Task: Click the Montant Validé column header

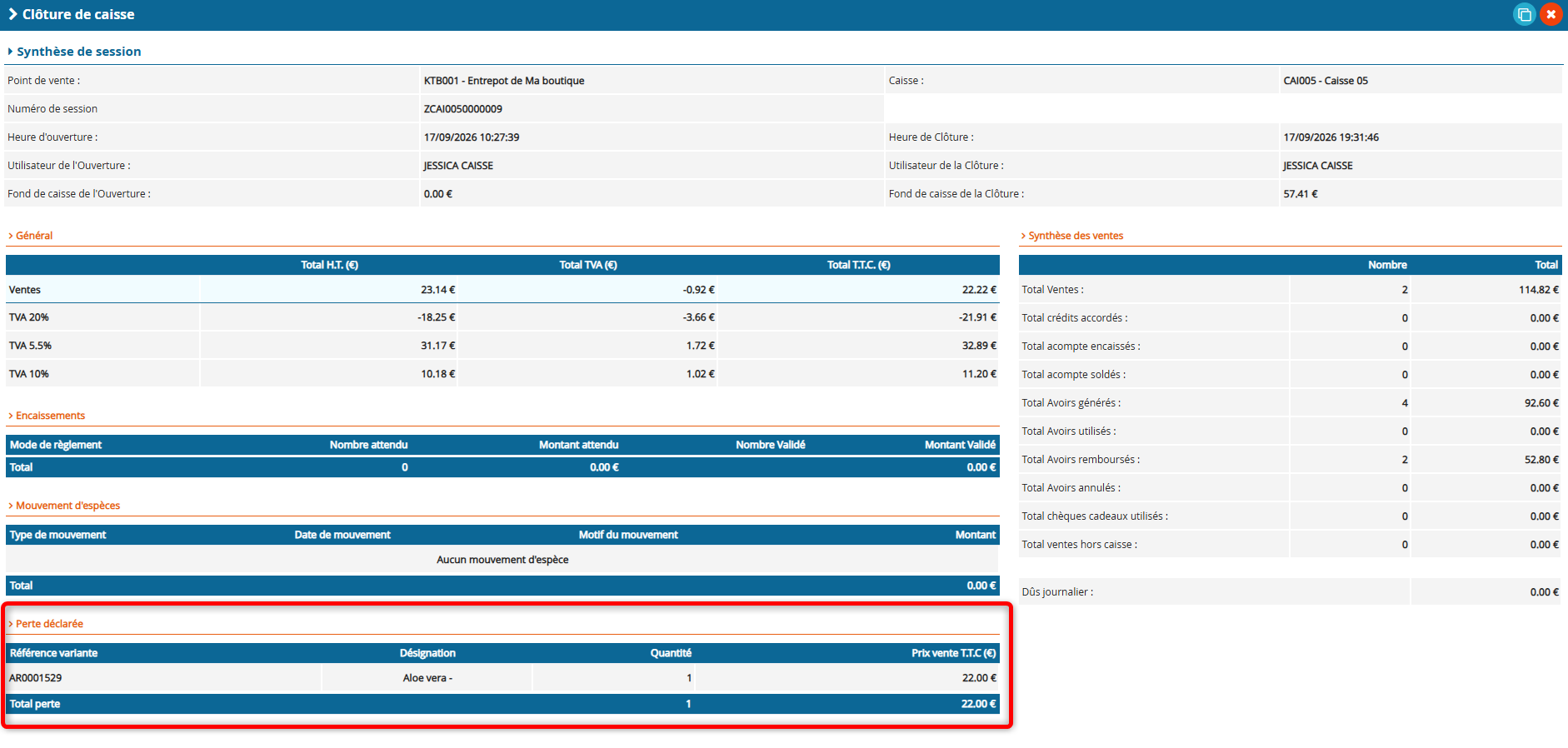Action: 960,445
